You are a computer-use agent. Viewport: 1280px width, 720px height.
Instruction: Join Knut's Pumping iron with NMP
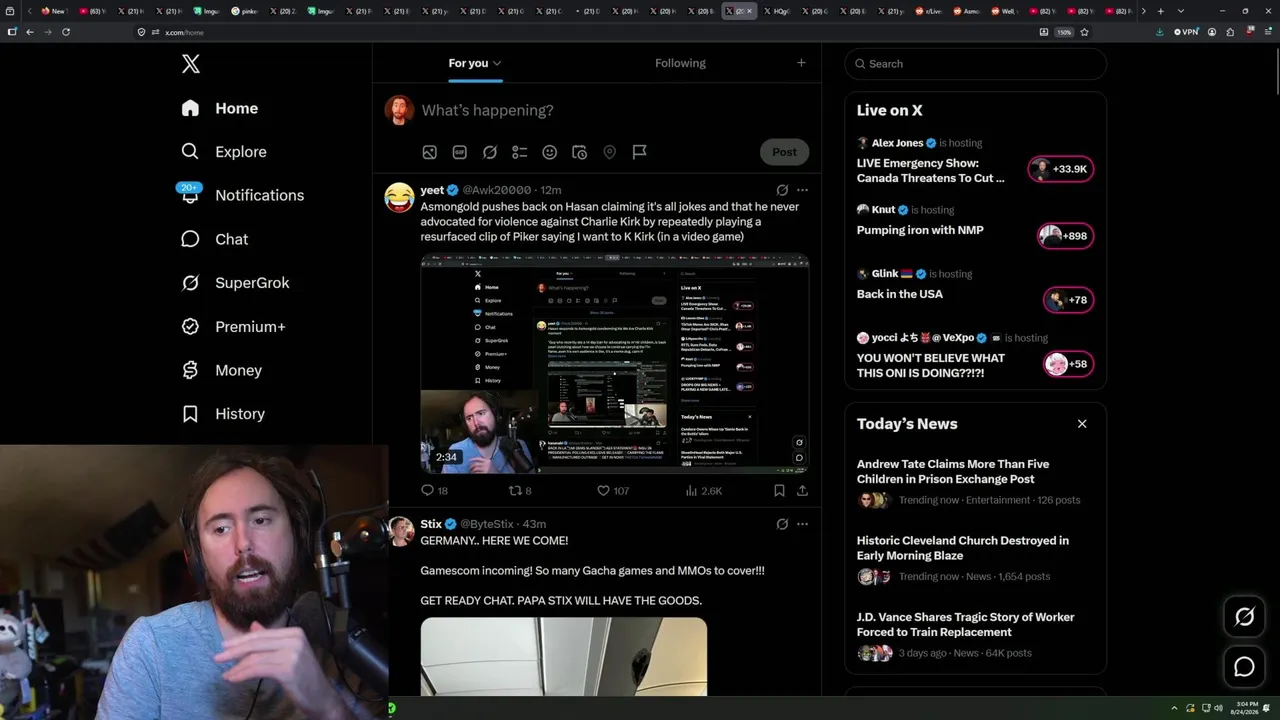tap(920, 230)
